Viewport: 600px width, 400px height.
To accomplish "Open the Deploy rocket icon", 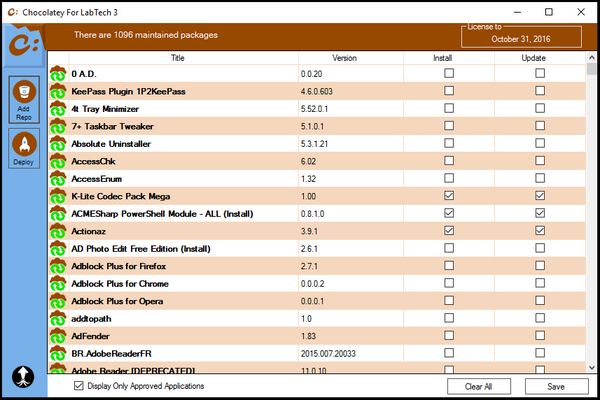I will [x=24, y=149].
